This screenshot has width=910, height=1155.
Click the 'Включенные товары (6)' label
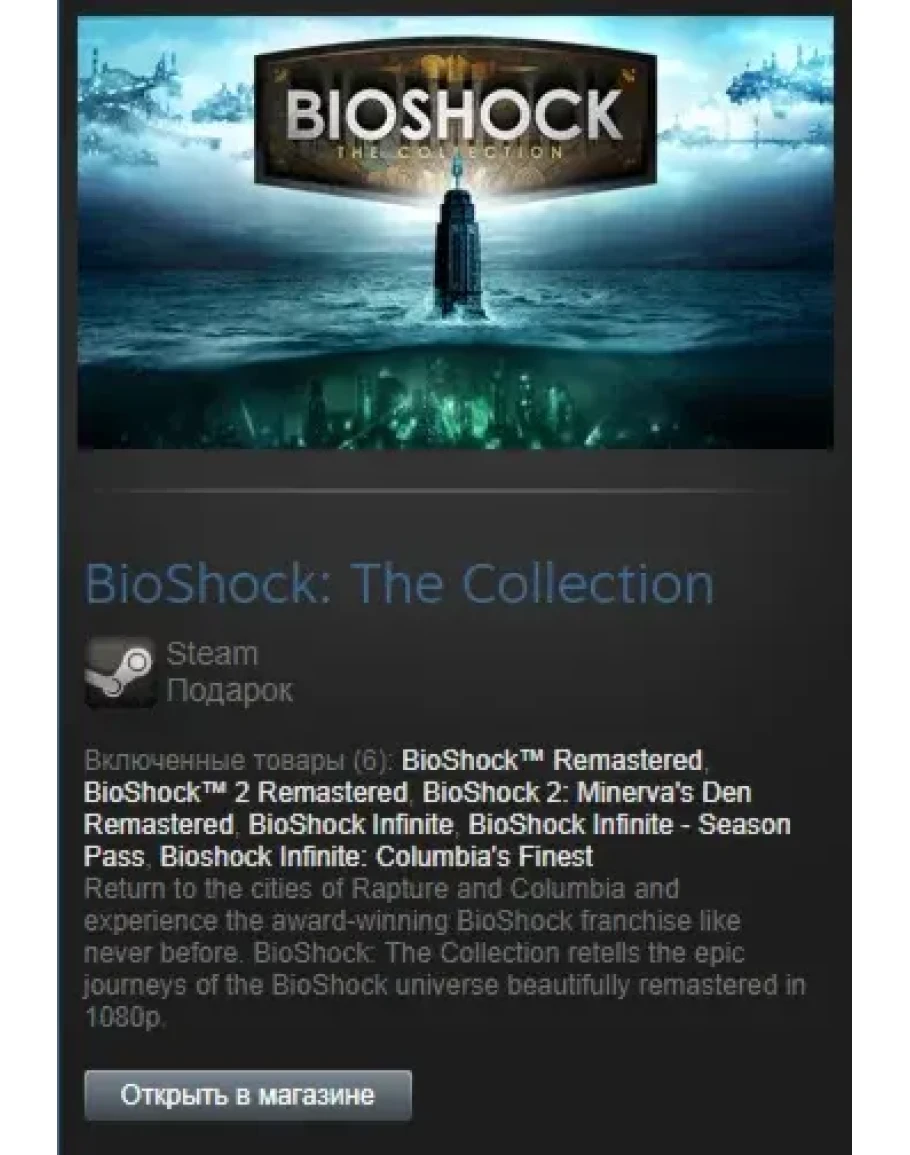point(239,759)
